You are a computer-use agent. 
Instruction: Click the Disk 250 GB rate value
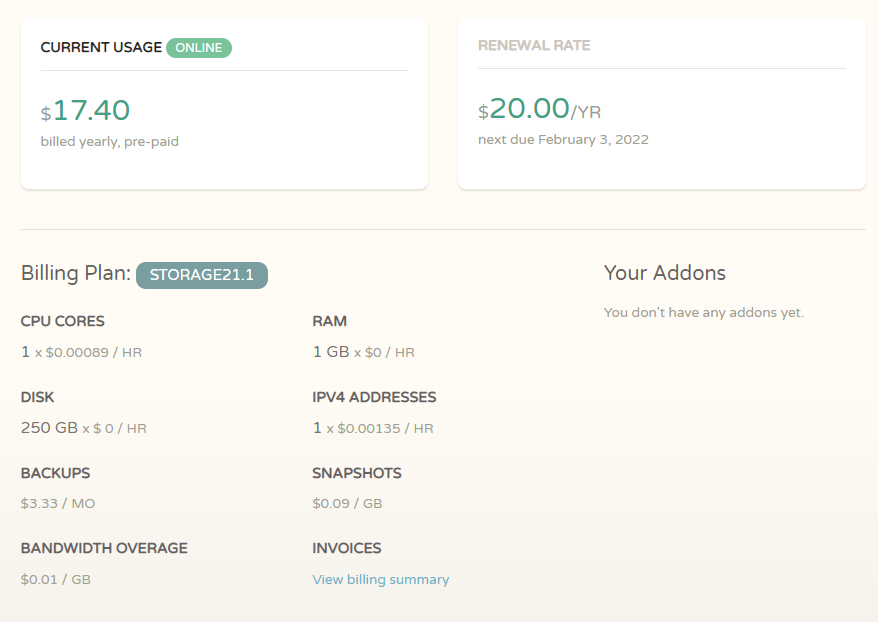point(83,428)
